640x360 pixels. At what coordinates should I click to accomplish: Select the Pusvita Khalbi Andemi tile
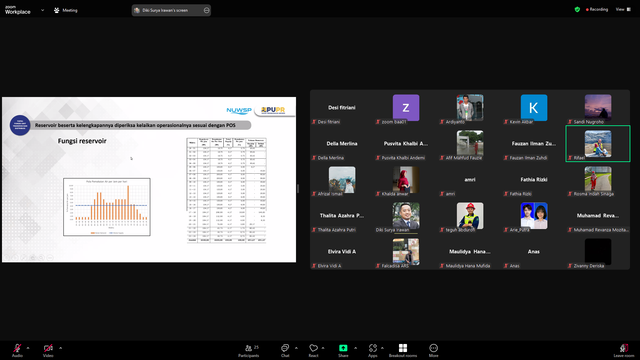click(x=406, y=144)
